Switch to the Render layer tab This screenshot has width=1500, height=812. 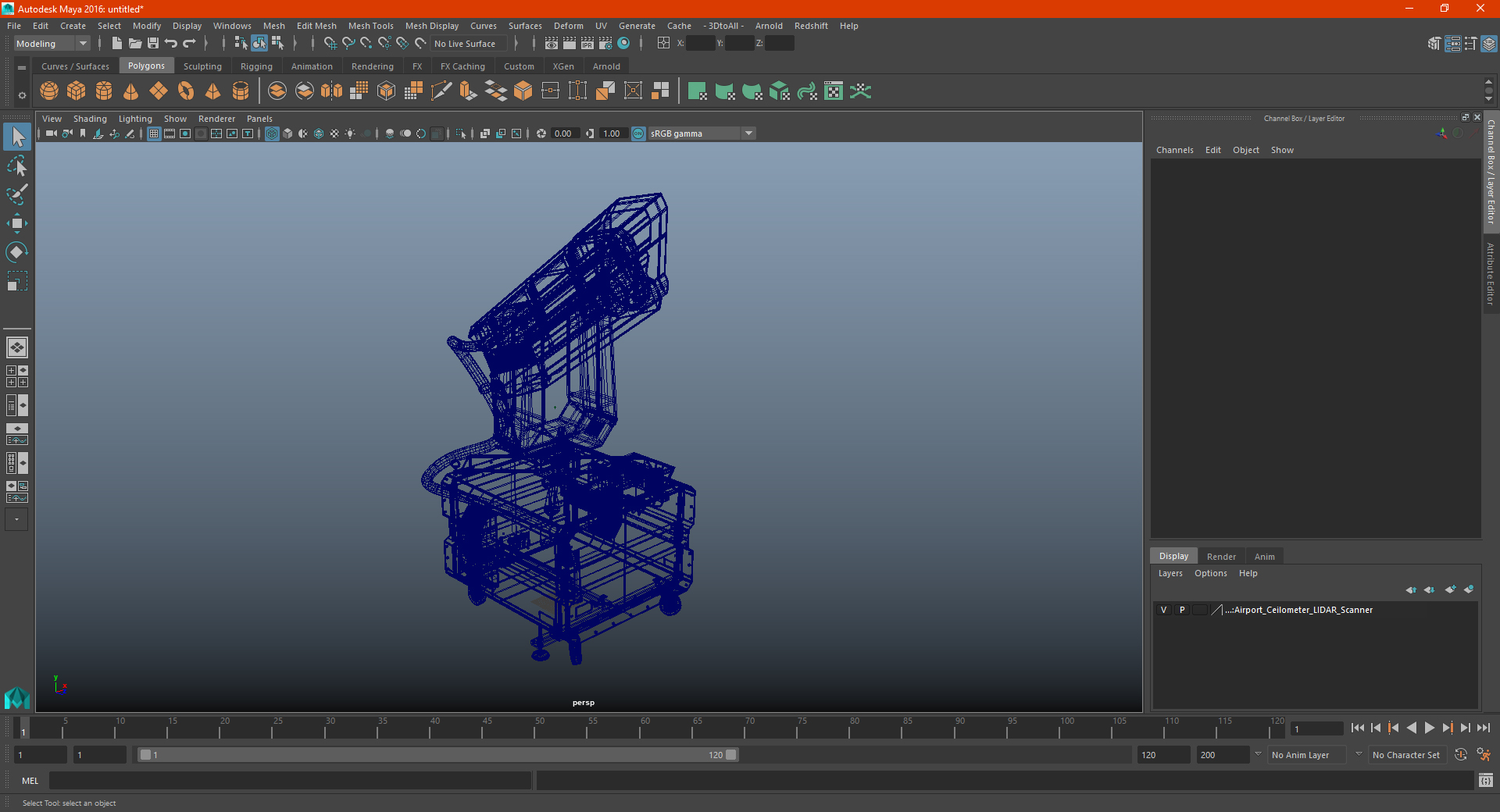click(x=1221, y=557)
